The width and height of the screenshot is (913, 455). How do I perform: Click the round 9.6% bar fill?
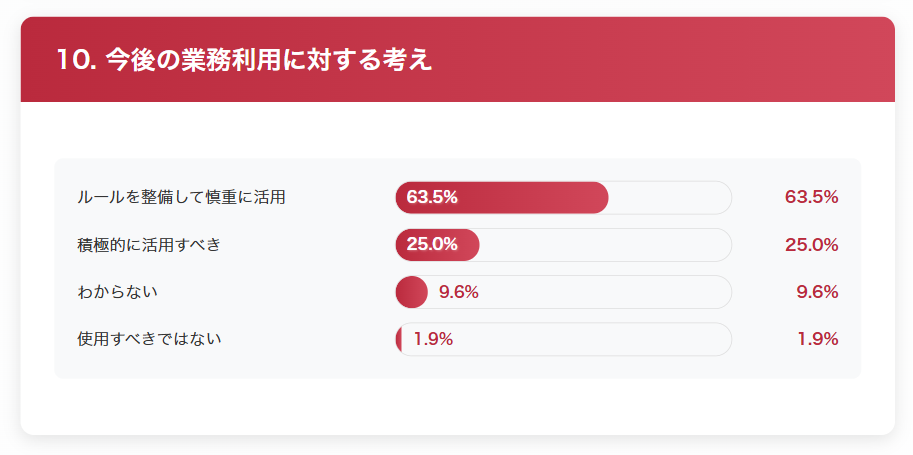412,292
